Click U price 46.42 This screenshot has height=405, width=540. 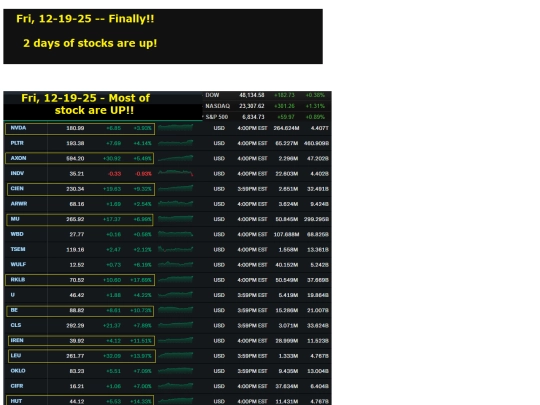coord(77,295)
